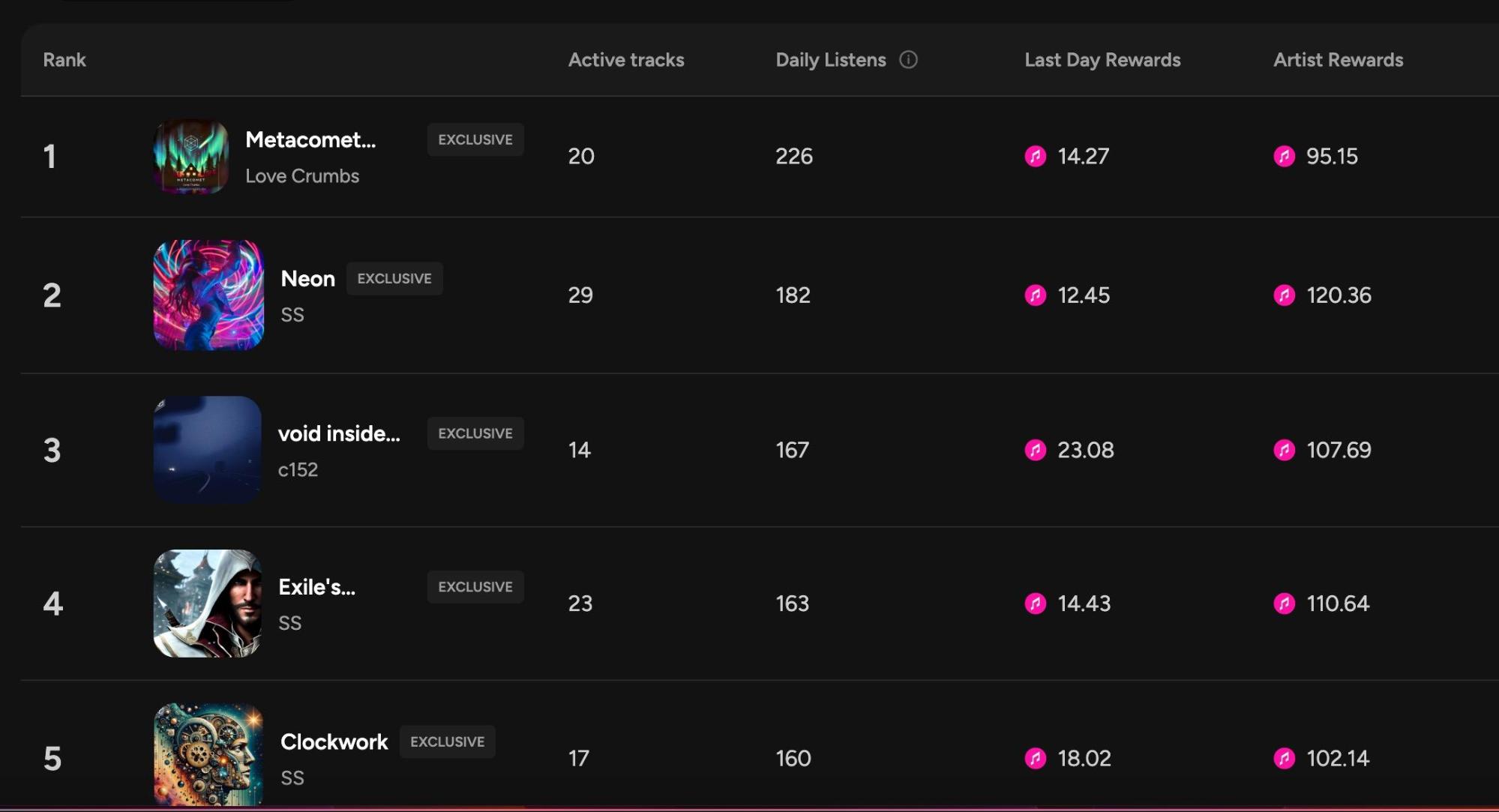1499x812 pixels.
Task: Click pink token icon beside 18.02
Action: click(1036, 758)
